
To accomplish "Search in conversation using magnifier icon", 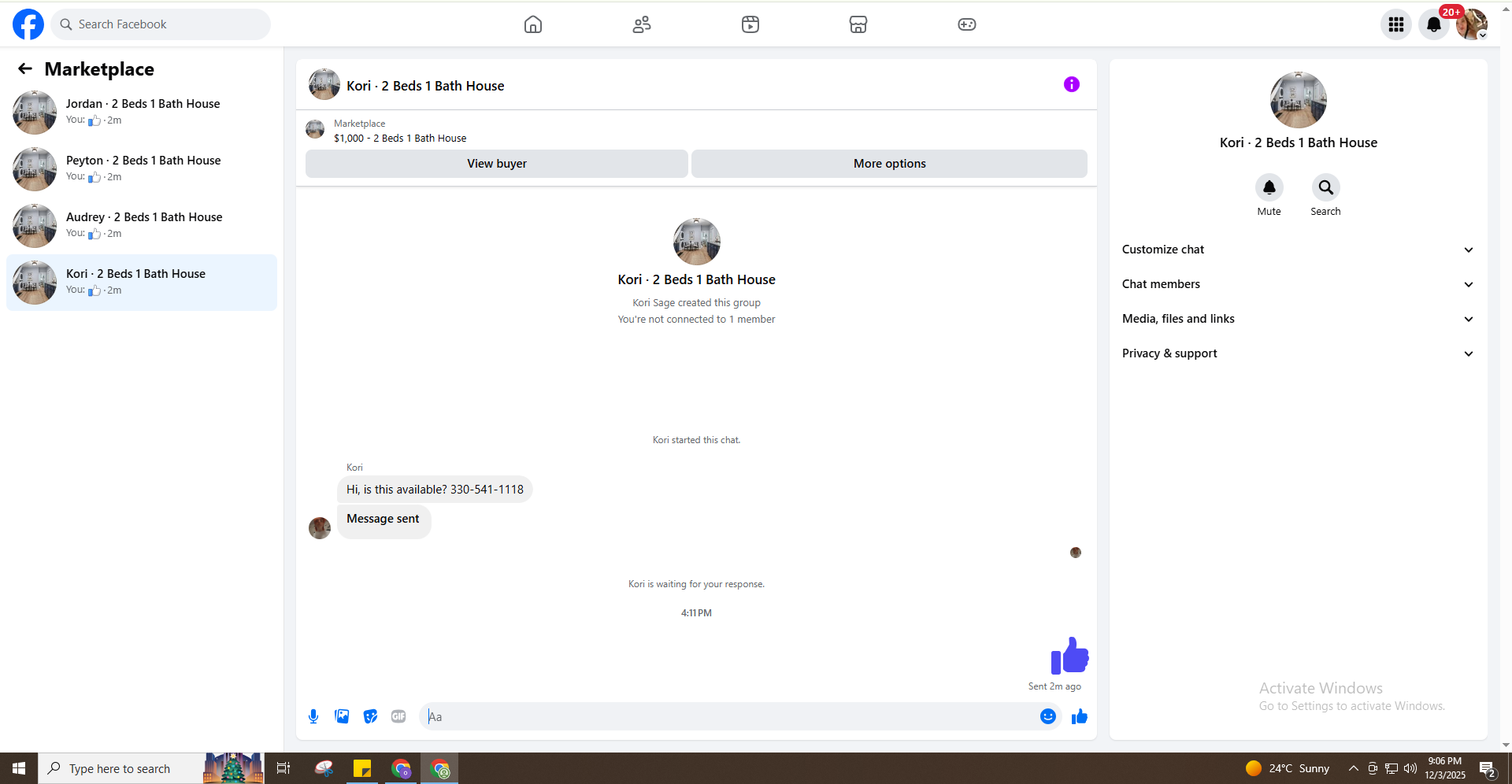I will tap(1326, 187).
